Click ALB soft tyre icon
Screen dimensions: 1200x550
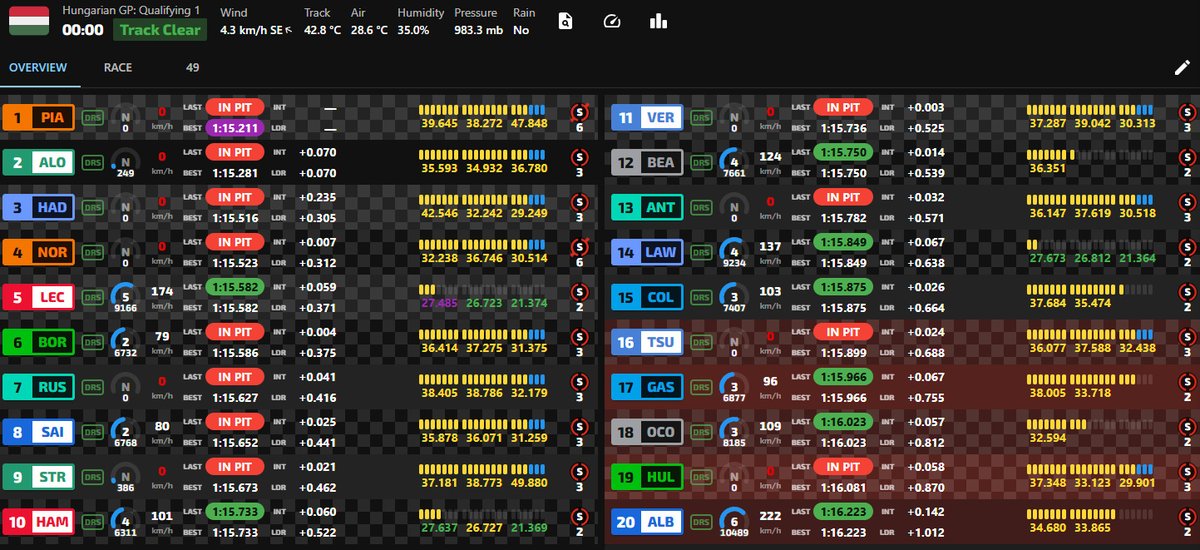tap(1186, 515)
